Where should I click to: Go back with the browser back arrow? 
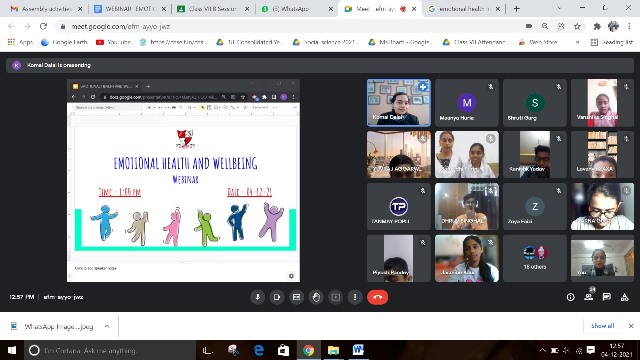pos(11,26)
